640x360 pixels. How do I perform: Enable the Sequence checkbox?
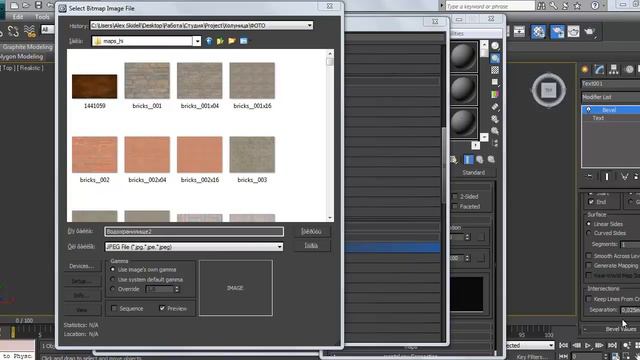coord(114,308)
